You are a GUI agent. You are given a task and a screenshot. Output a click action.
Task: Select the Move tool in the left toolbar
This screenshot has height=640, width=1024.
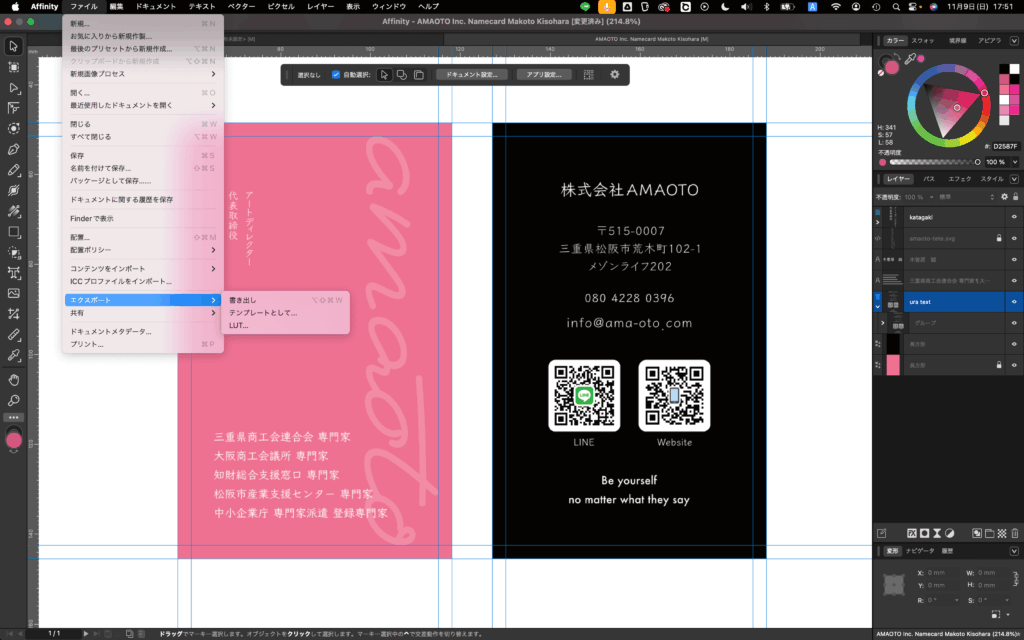[x=13, y=46]
